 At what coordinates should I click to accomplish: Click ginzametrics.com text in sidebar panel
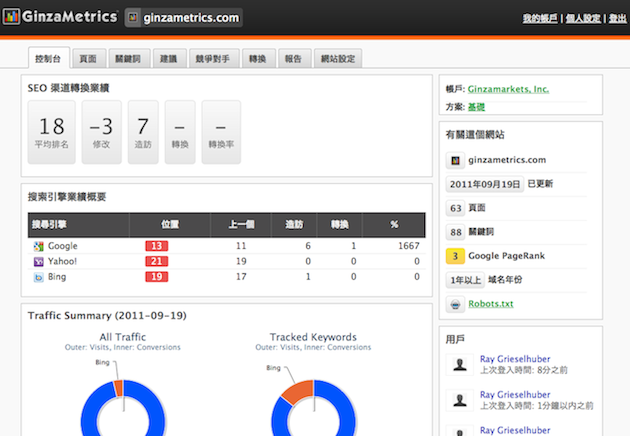(507, 160)
